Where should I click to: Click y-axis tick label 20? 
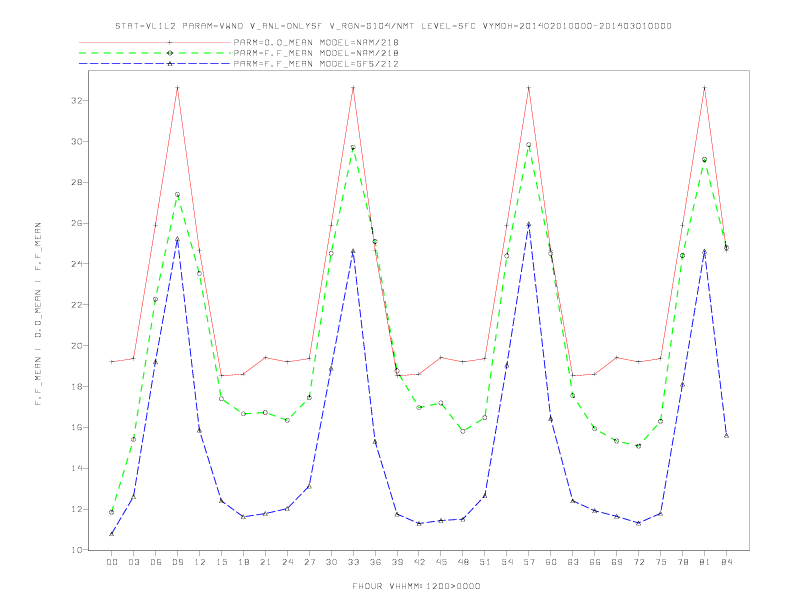click(77, 346)
